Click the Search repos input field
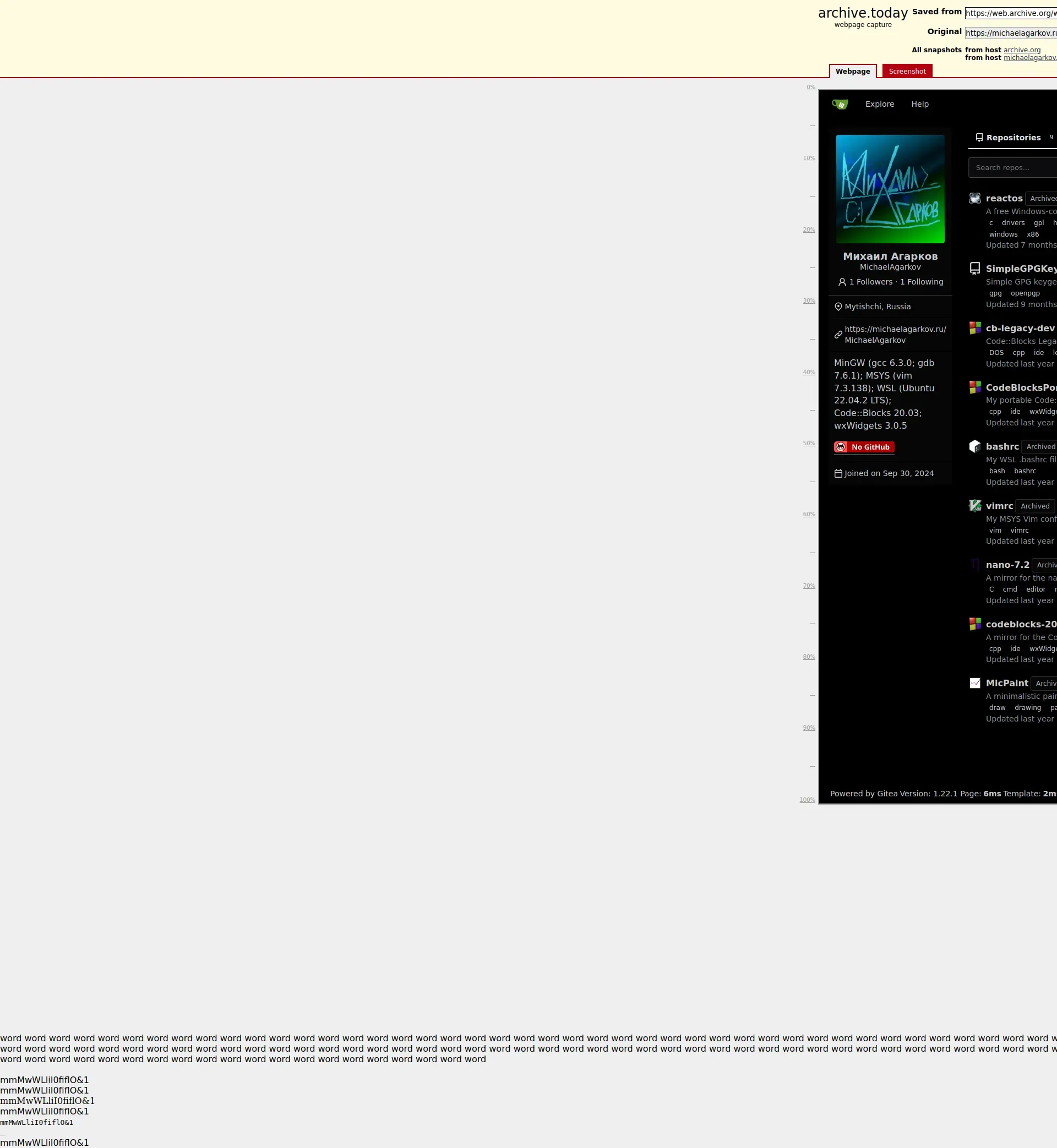 [x=1011, y=167]
